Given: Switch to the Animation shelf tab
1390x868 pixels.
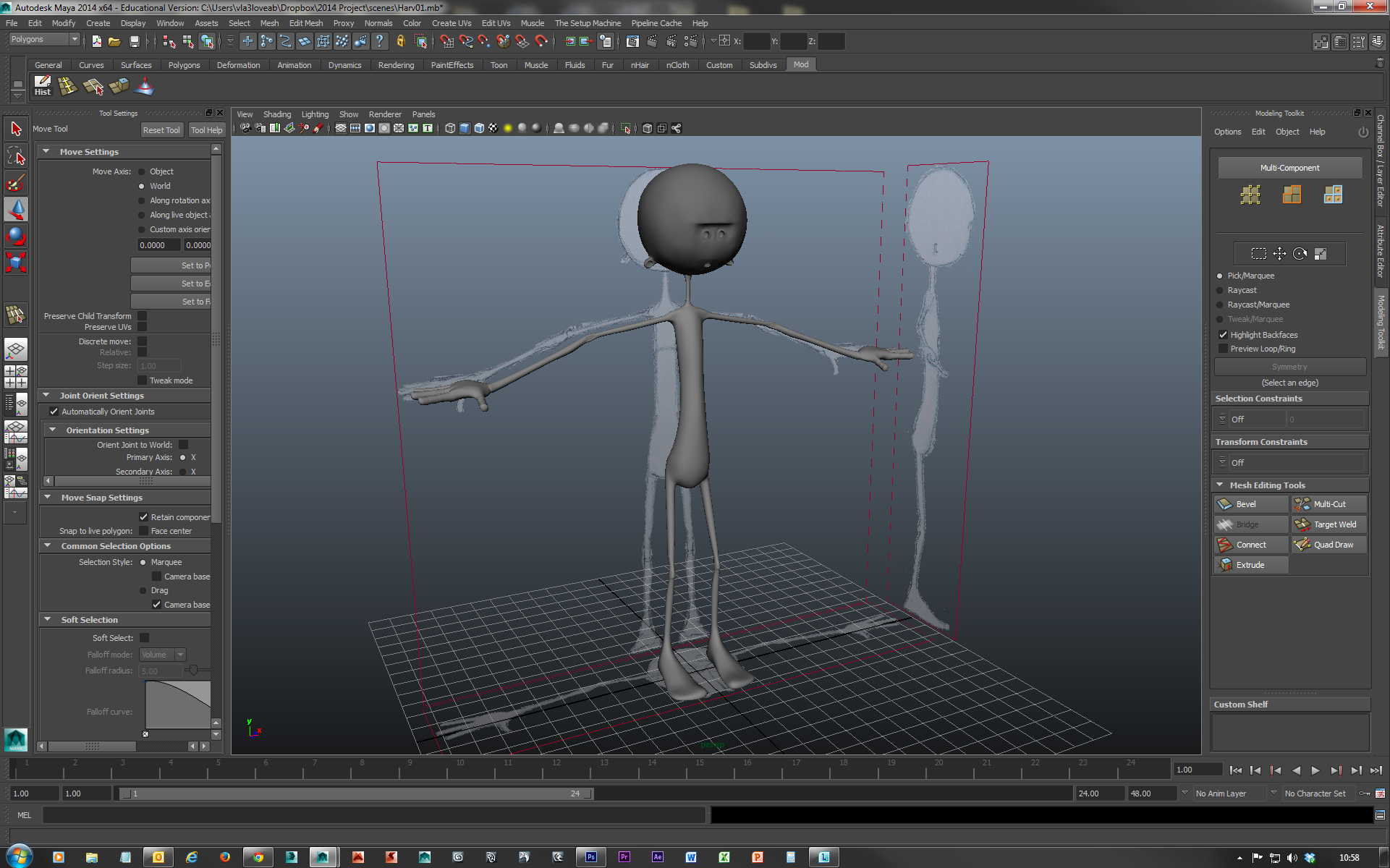Looking at the screenshot, I should tap(294, 65).
